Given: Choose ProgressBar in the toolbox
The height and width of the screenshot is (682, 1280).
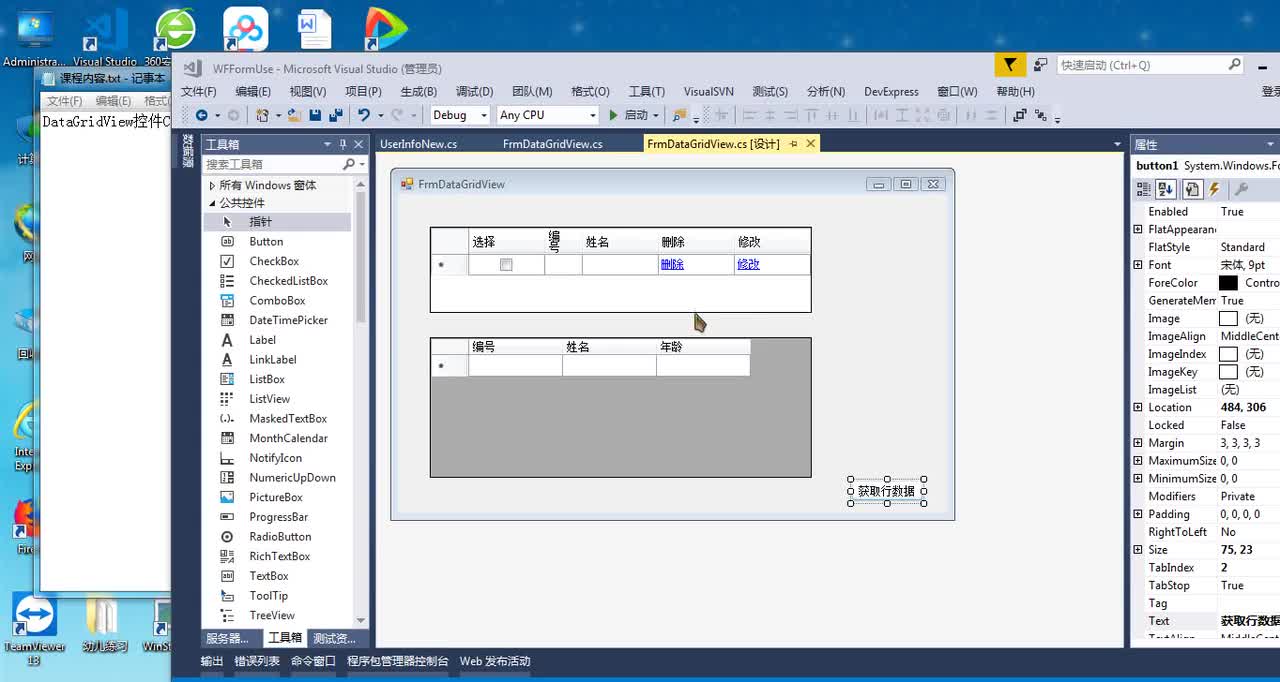Looking at the screenshot, I should [277, 517].
